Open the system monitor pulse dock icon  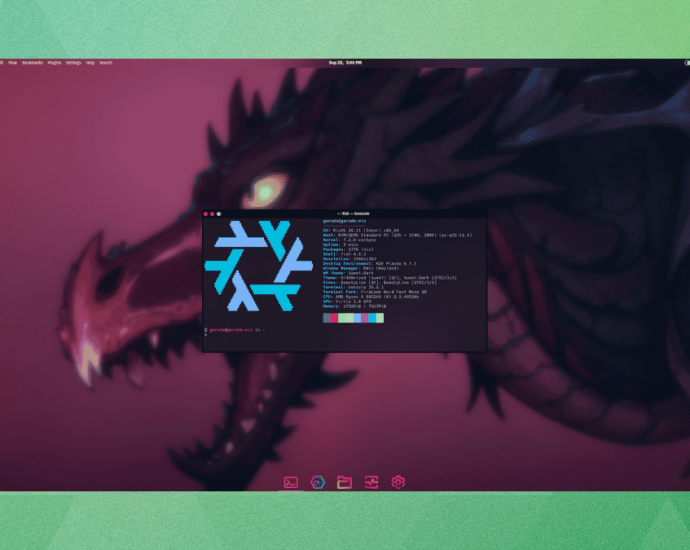371,482
